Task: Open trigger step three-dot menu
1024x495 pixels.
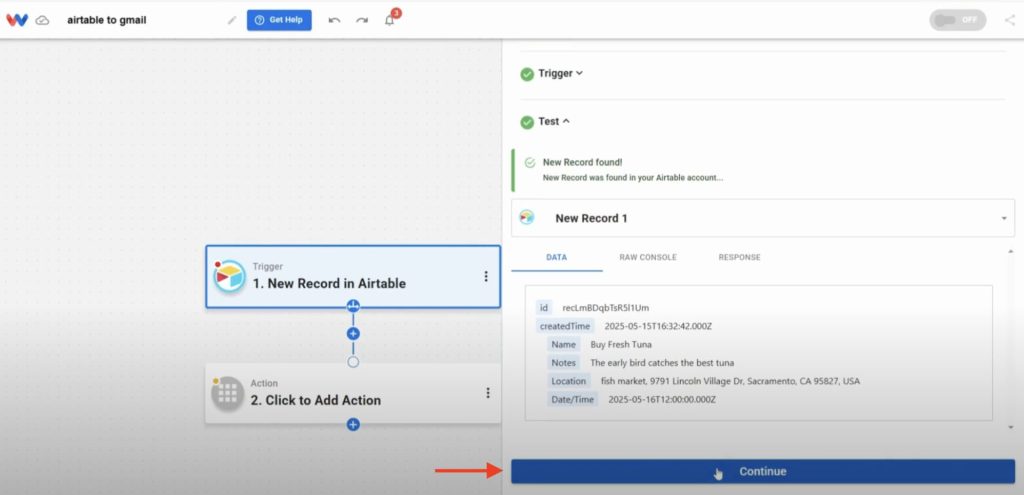Action: click(x=486, y=276)
